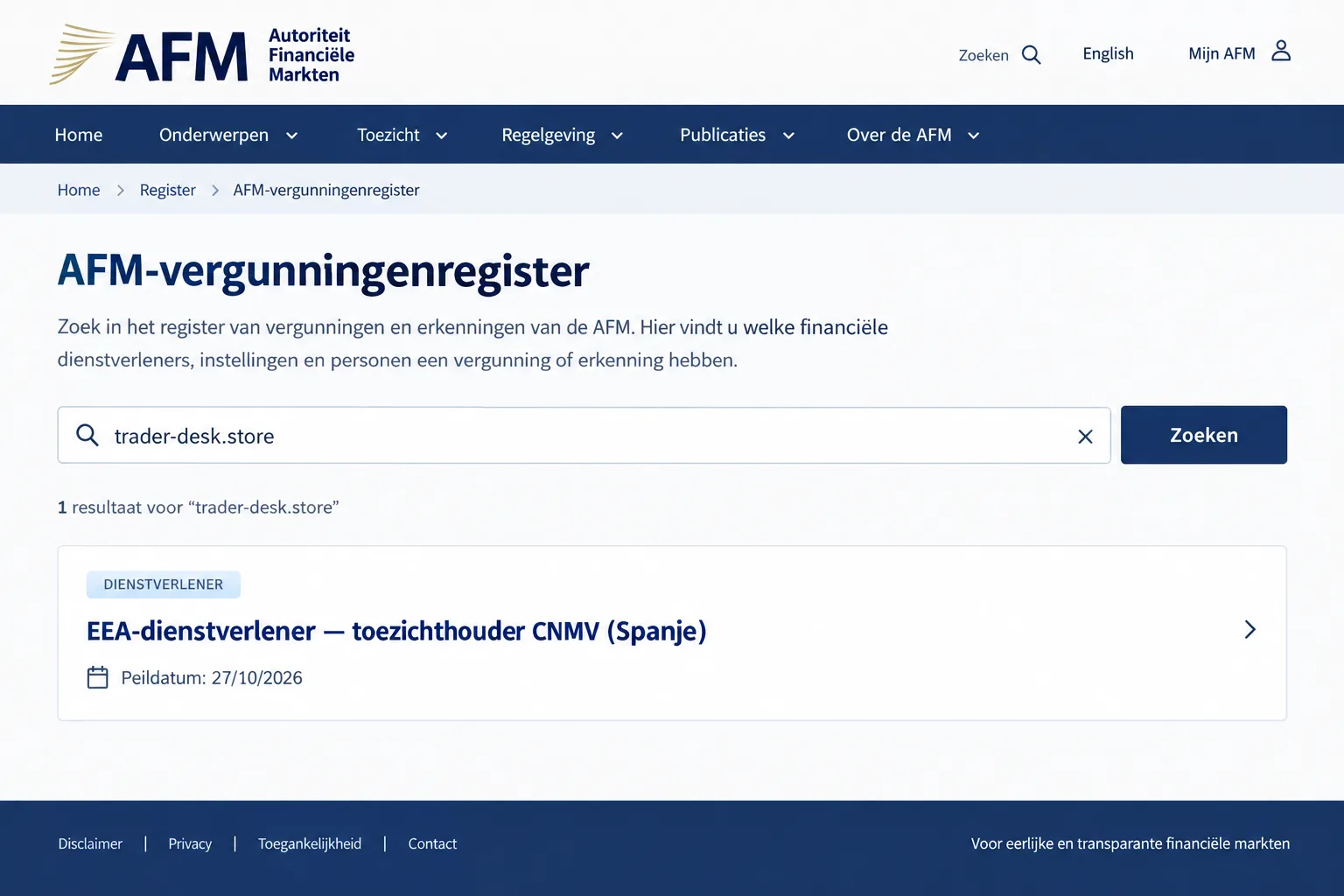The image size is (1344, 896).
Task: Click the AFM-vergunningenregister breadcrumb item
Action: coord(326,190)
